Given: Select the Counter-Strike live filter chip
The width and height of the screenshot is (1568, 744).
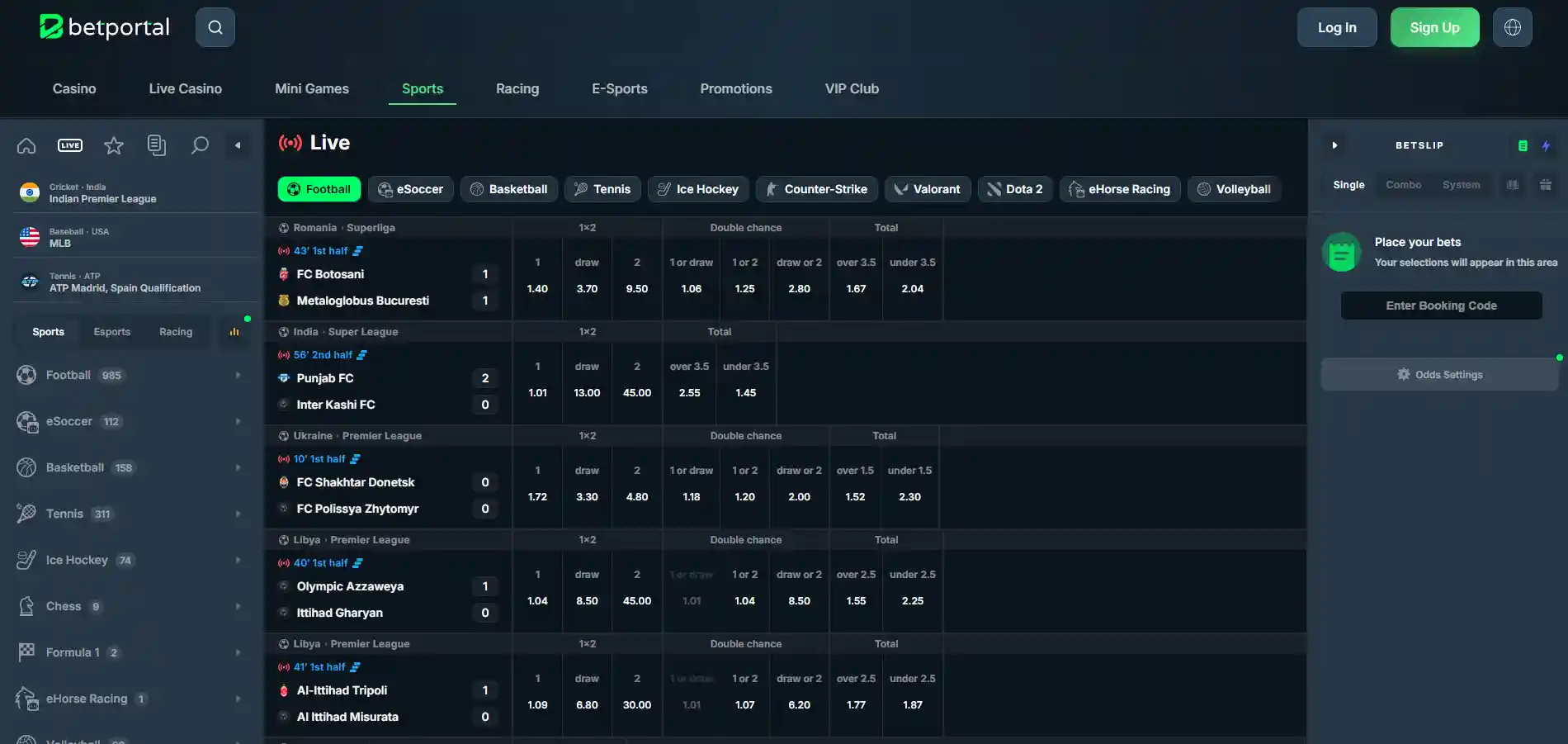Looking at the screenshot, I should tap(817, 189).
